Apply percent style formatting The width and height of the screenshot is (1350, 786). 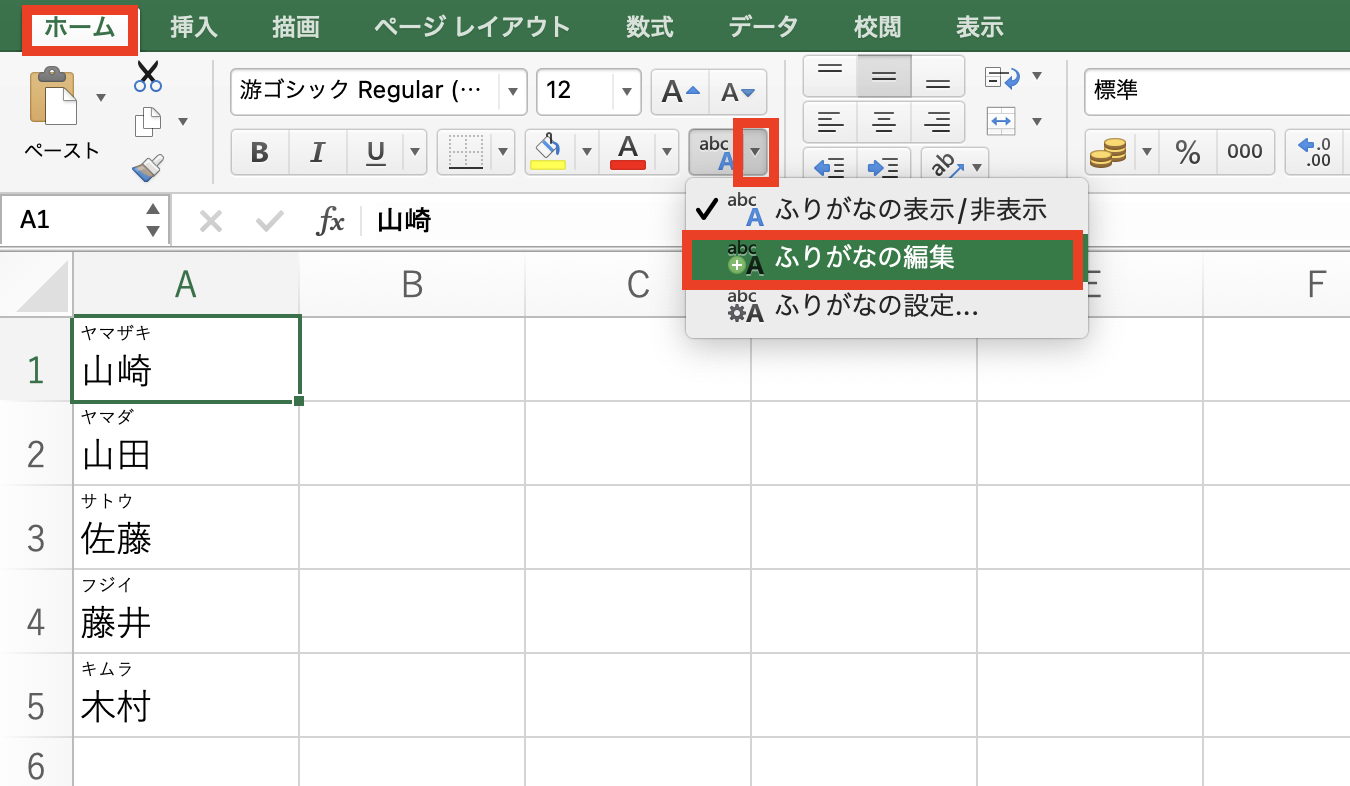(1187, 152)
